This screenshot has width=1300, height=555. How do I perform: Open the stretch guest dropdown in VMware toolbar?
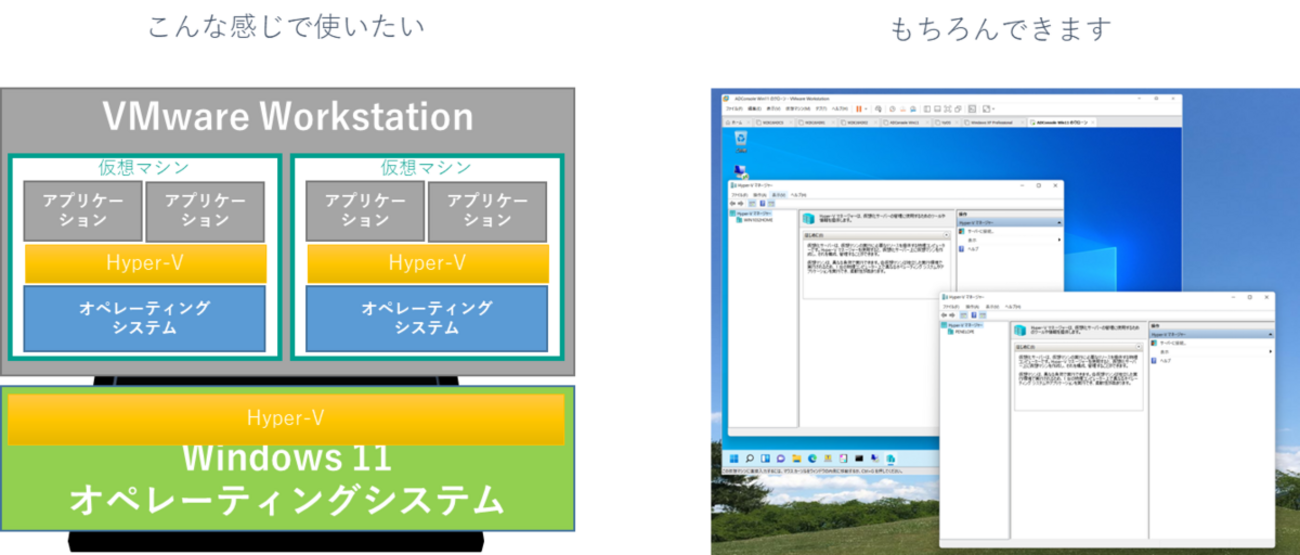(x=993, y=109)
